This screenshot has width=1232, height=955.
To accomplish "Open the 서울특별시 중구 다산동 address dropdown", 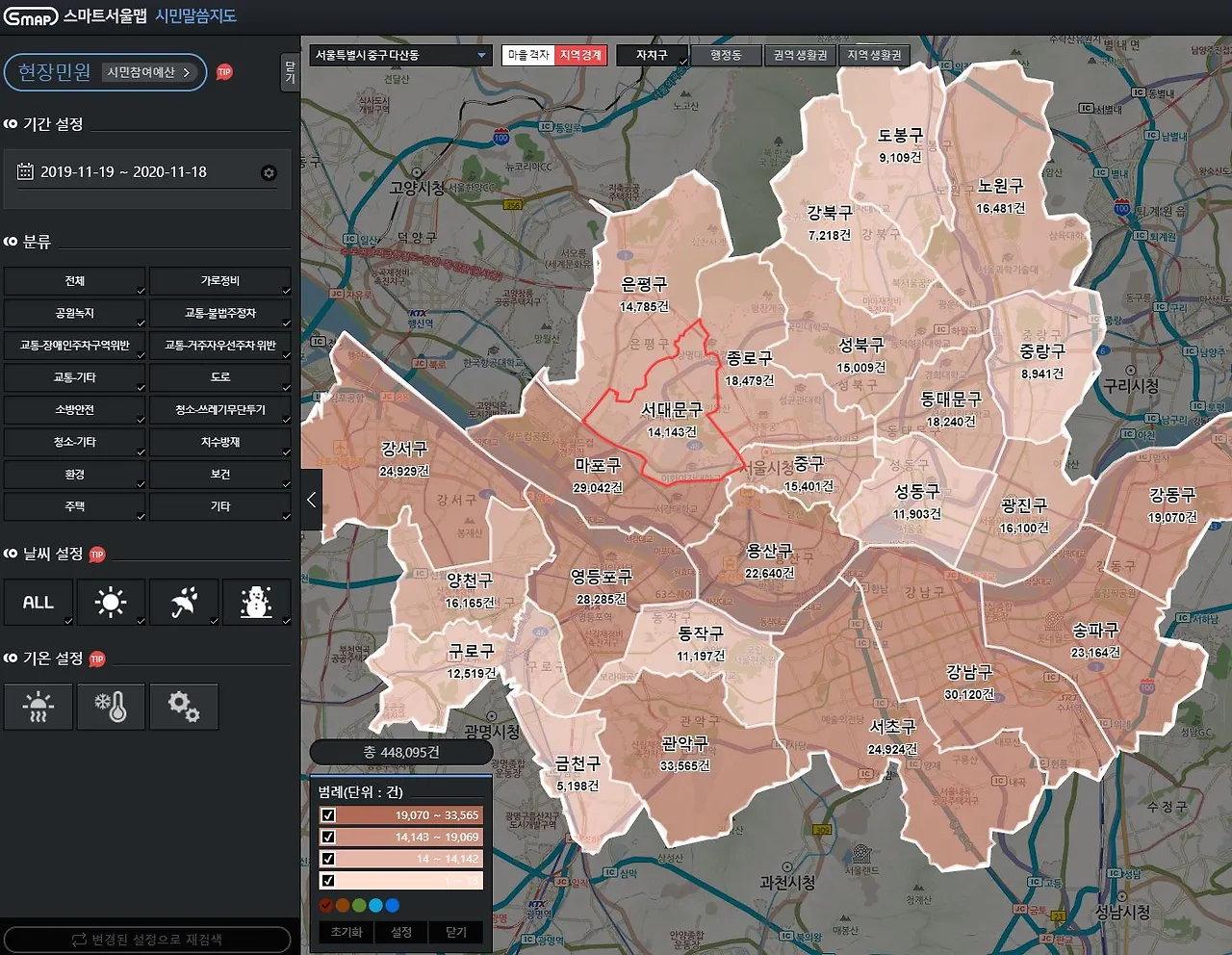I will (401, 56).
